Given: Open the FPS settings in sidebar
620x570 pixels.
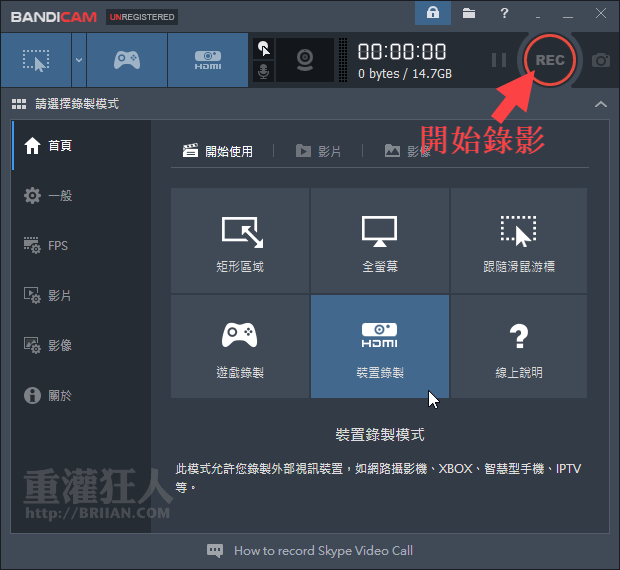Looking at the screenshot, I should coord(58,245).
